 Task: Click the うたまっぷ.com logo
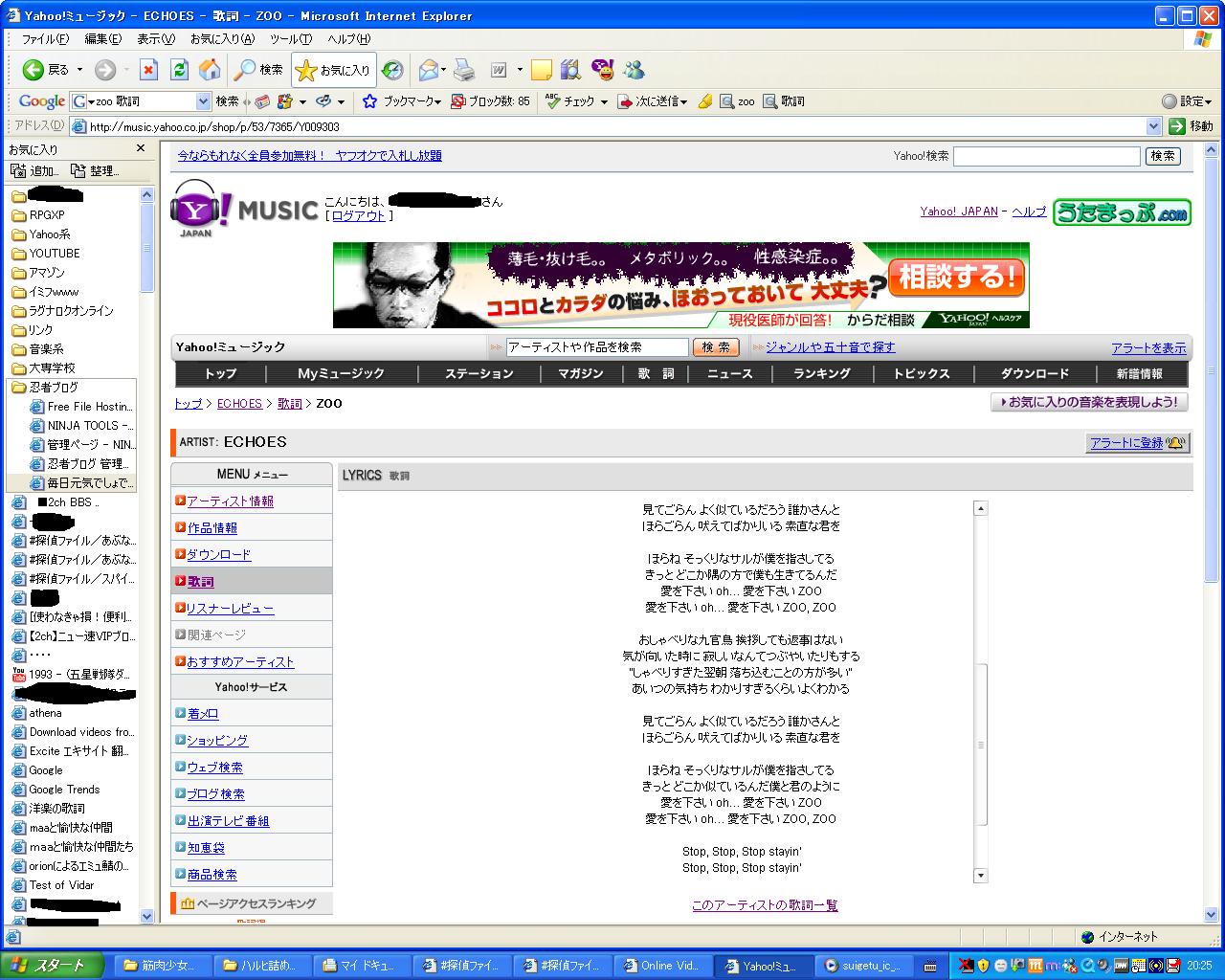(1122, 212)
